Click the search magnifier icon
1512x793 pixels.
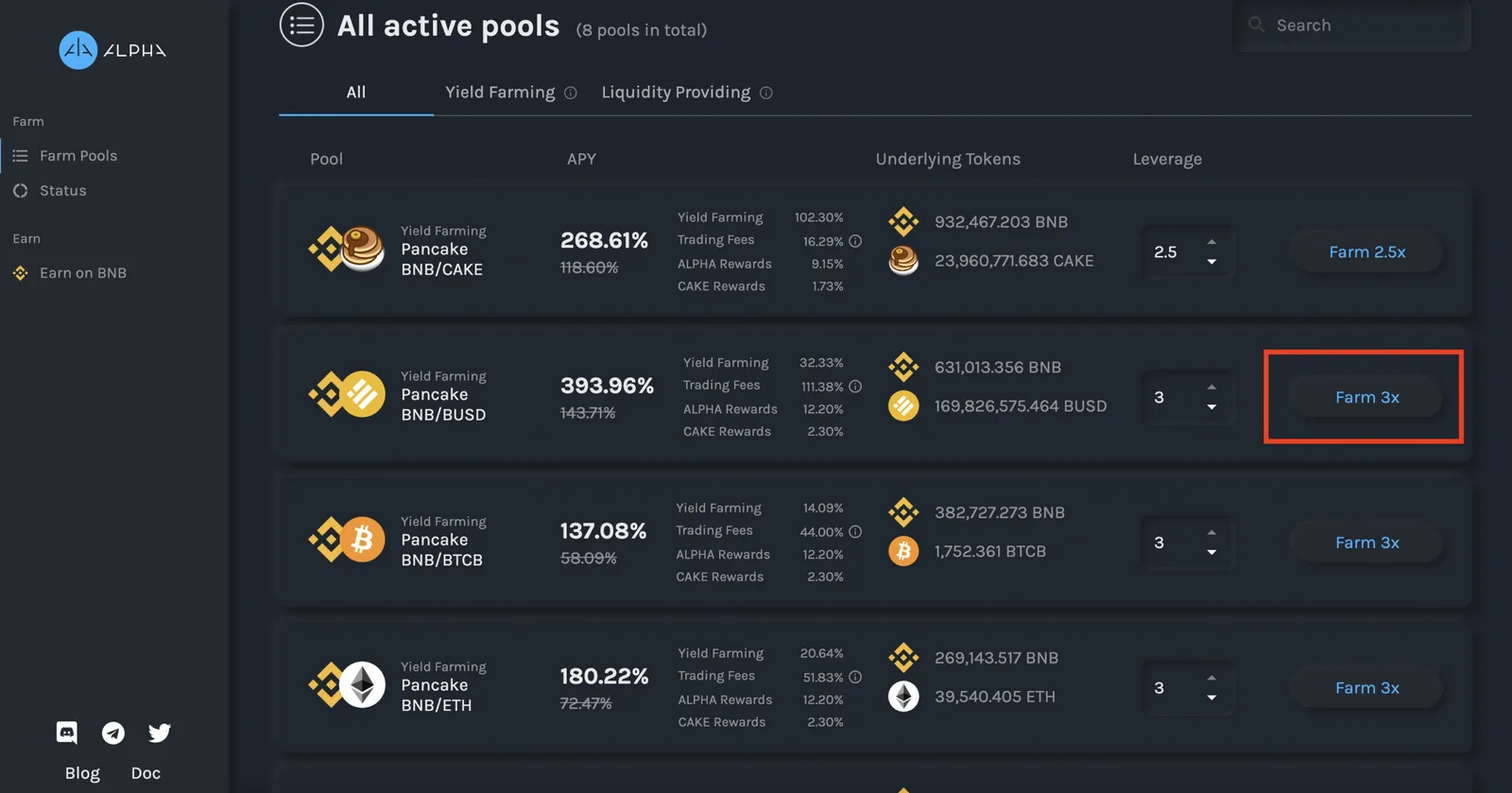tap(1256, 25)
